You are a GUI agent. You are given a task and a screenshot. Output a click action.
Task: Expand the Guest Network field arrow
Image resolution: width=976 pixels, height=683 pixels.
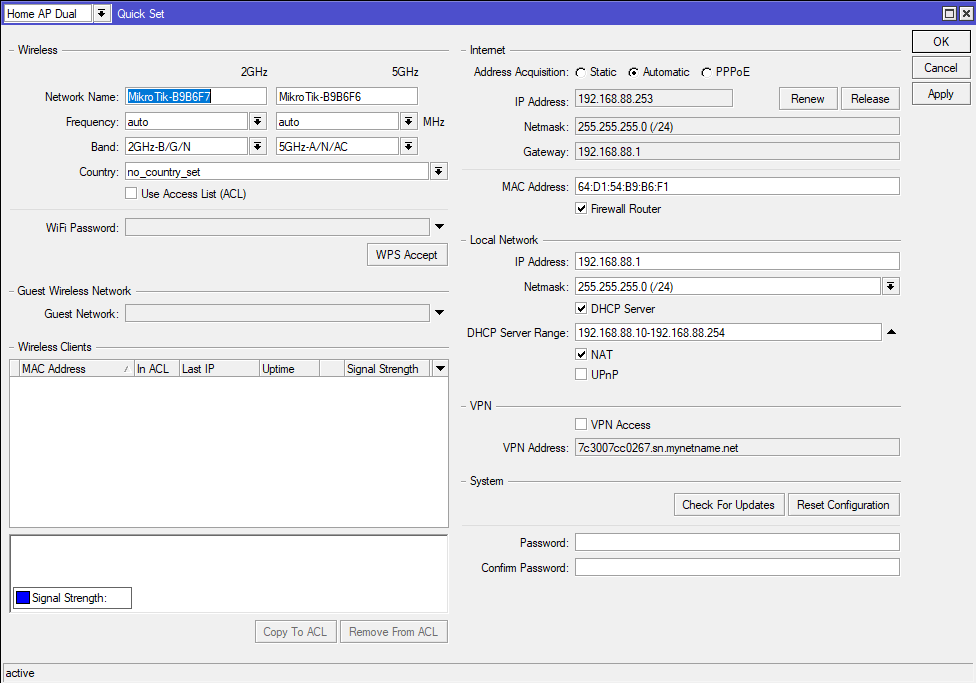(439, 313)
